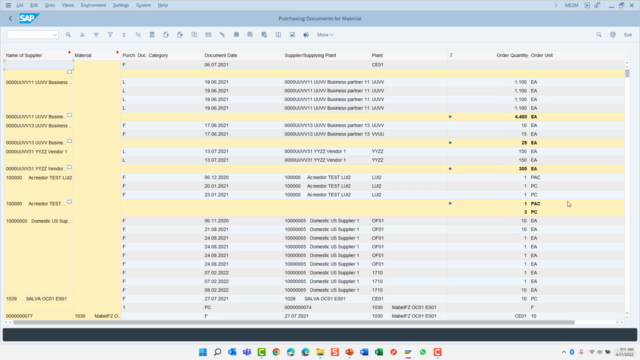Go back with the arrow left of SAP logo
640x360 pixels.
point(11,18)
